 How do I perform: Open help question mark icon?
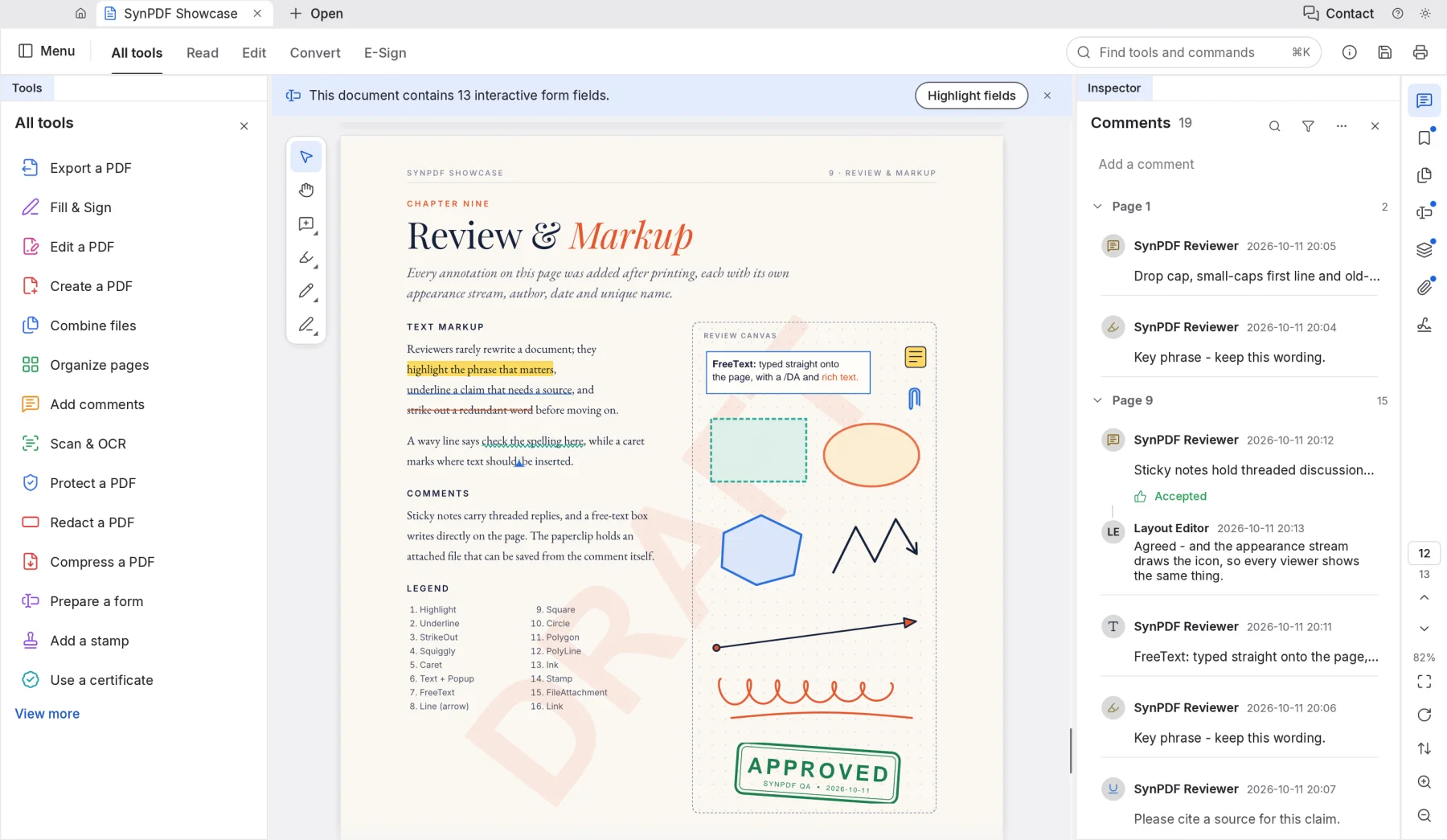coord(1398,14)
